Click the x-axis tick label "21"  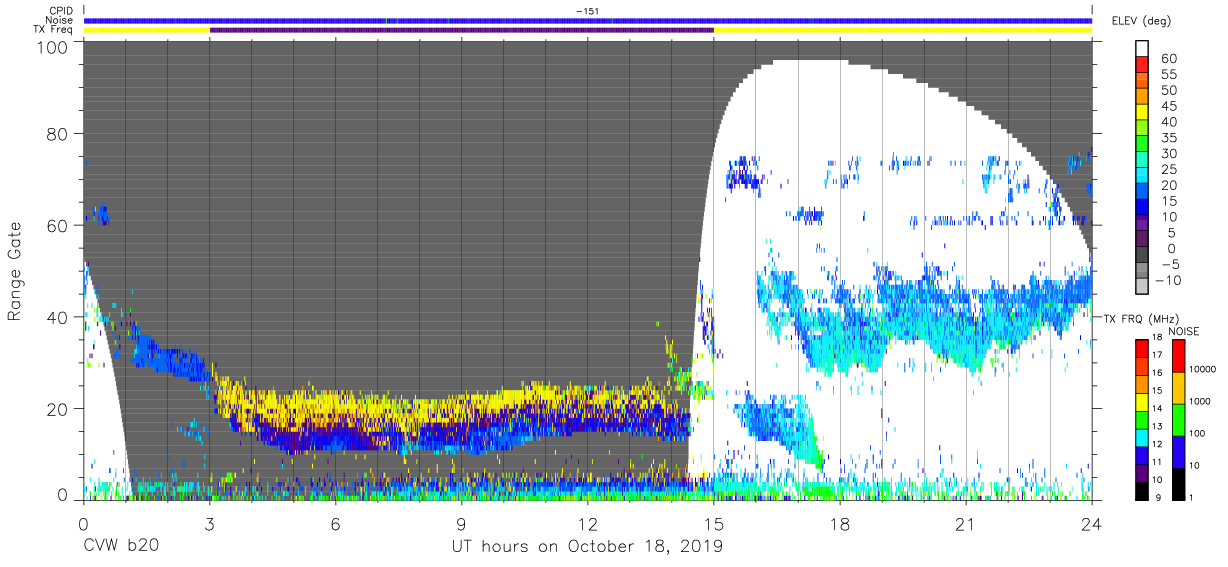(x=966, y=523)
